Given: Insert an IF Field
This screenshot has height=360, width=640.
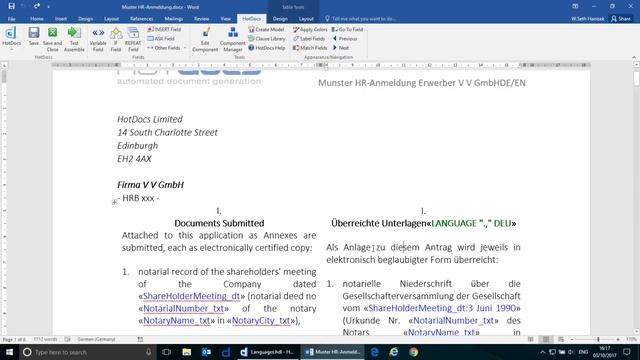Looking at the screenshot, I should 116,39.
